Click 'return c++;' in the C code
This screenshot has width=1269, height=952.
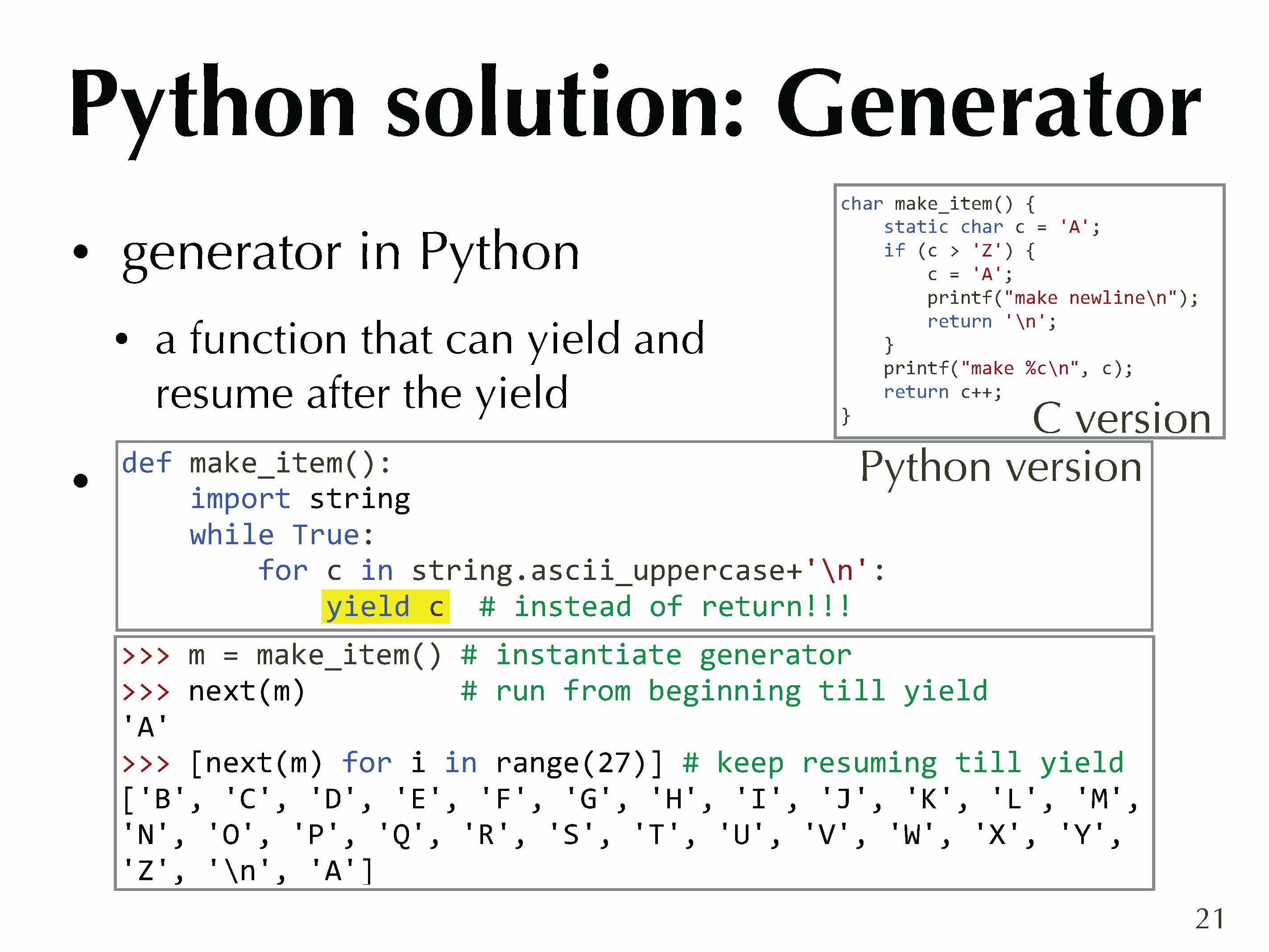tap(942, 392)
